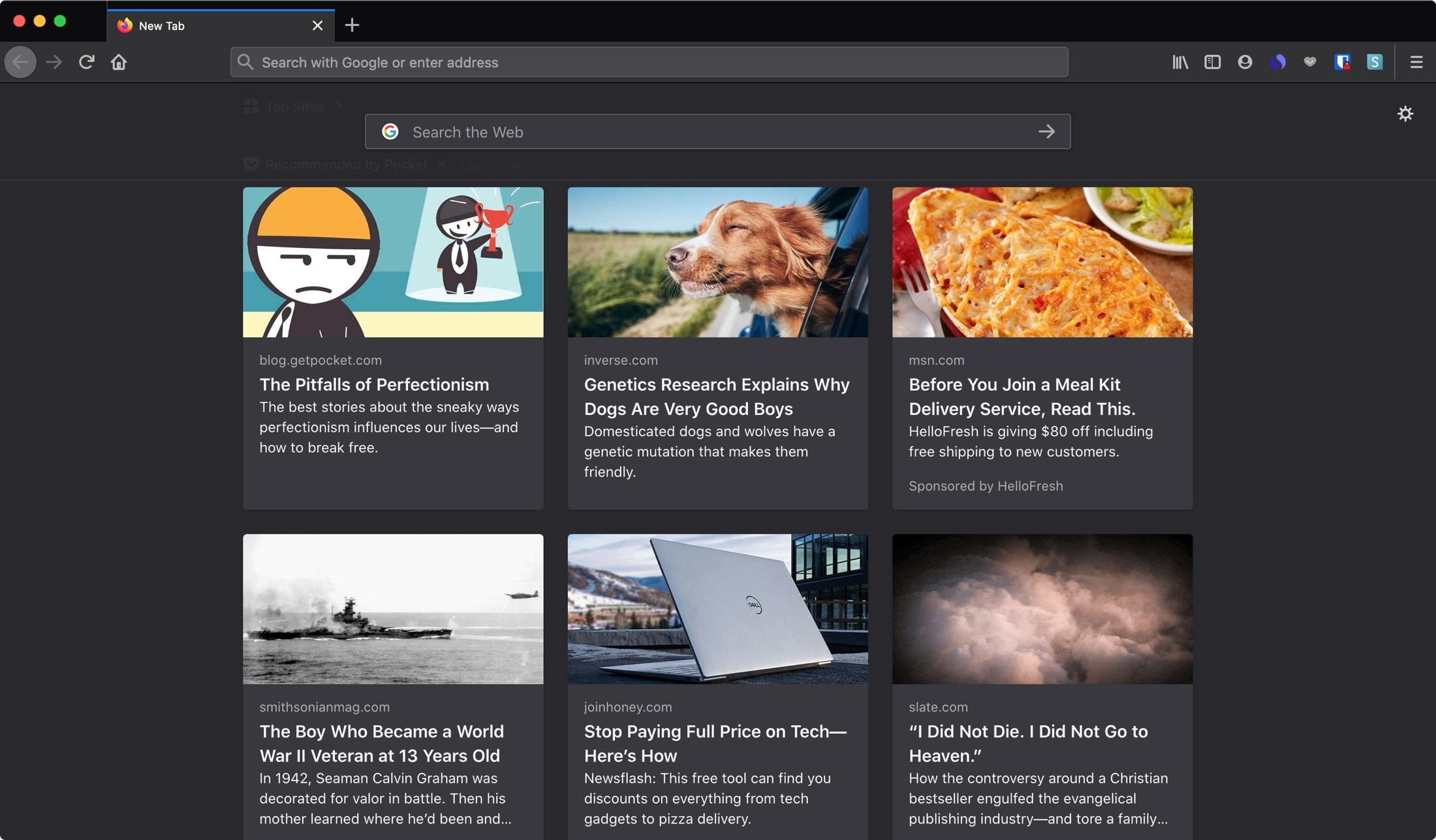Open The Pitfalls of Perfectionism article

click(x=374, y=384)
